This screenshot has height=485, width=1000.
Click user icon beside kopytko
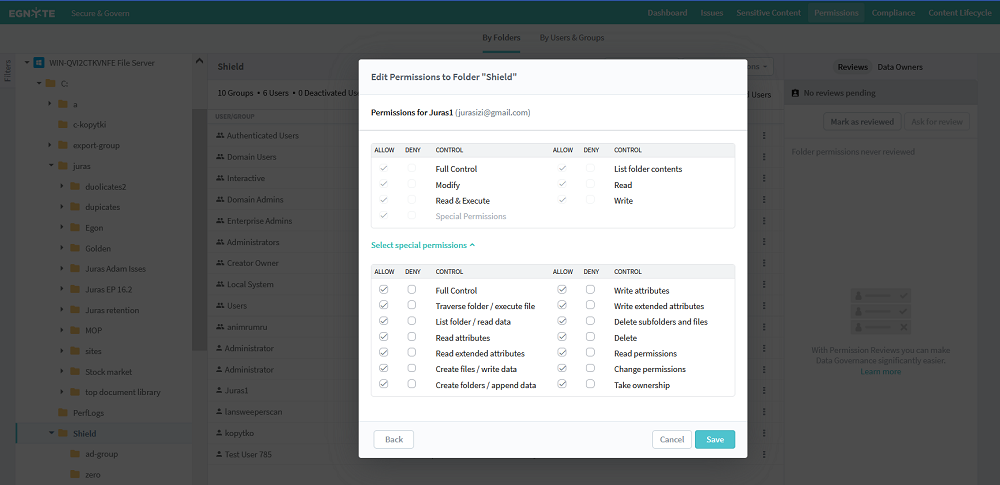pyautogui.click(x=219, y=433)
